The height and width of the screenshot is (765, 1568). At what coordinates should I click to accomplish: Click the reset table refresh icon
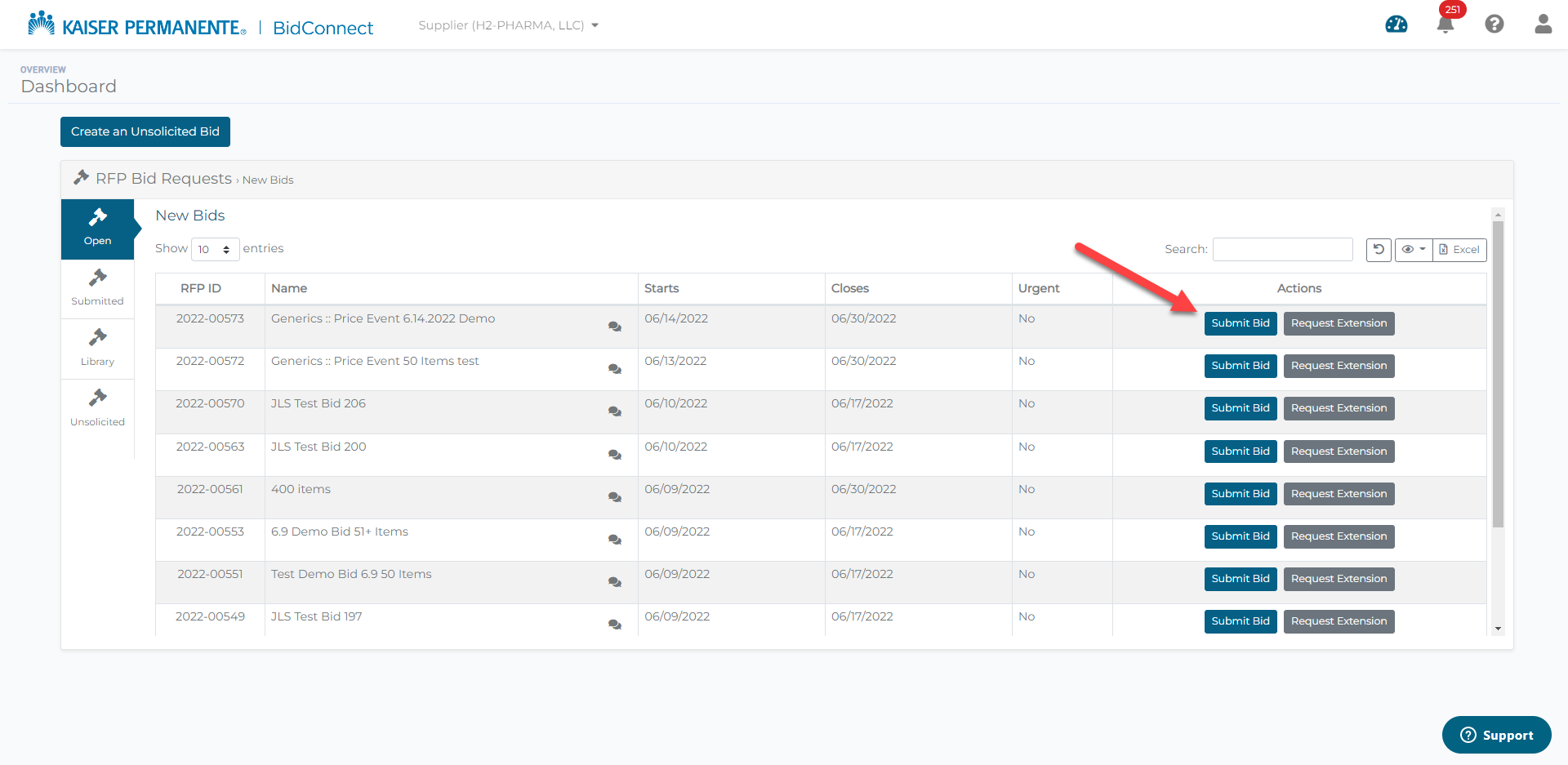(1379, 250)
